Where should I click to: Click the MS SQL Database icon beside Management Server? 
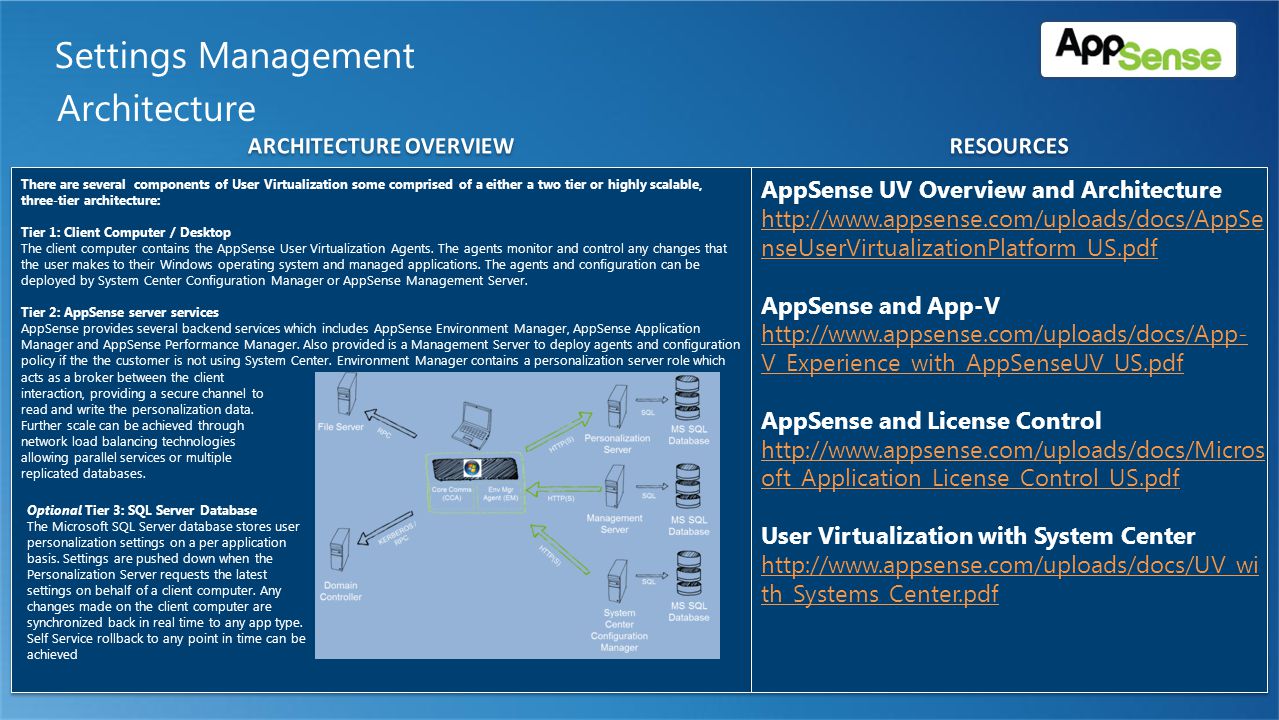688,485
